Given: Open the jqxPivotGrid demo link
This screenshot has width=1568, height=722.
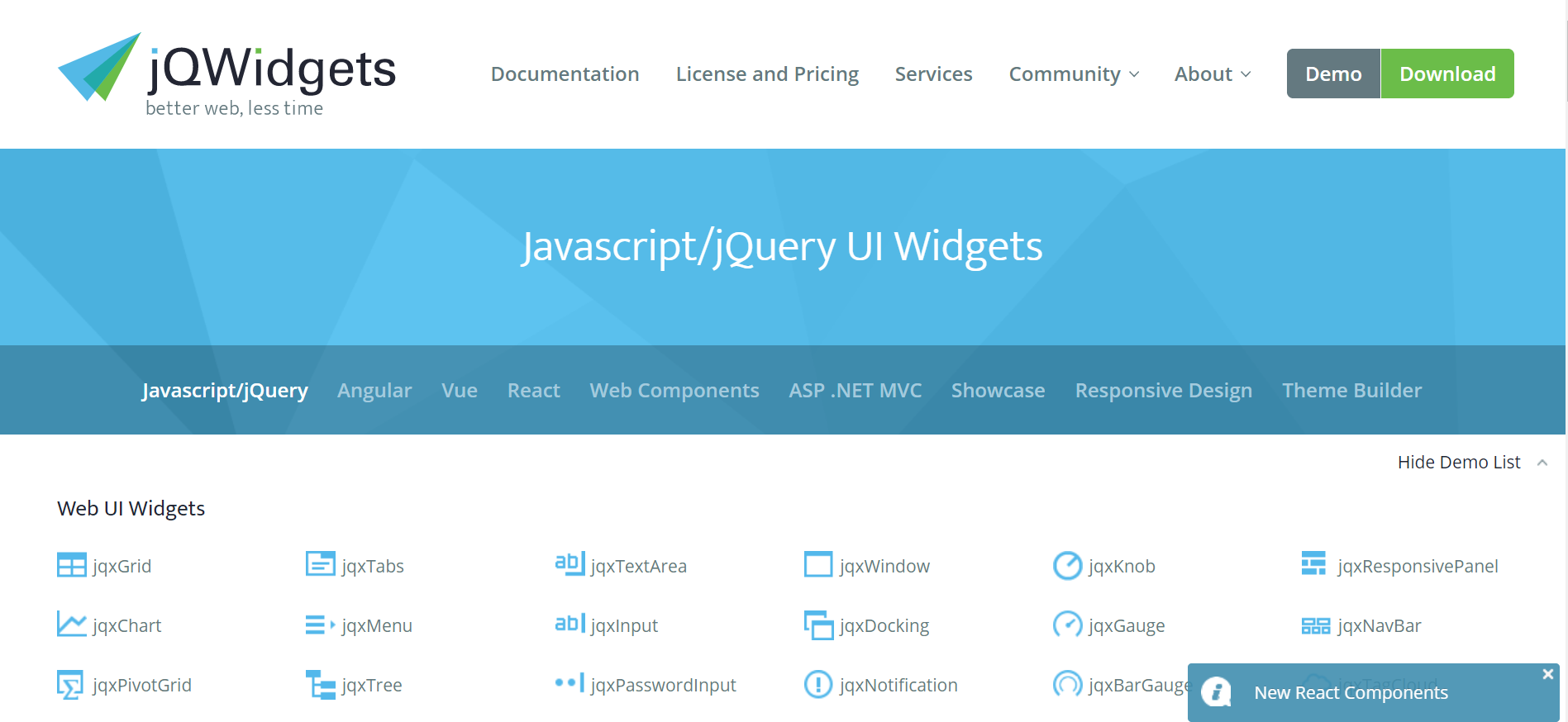Looking at the screenshot, I should coord(142,685).
